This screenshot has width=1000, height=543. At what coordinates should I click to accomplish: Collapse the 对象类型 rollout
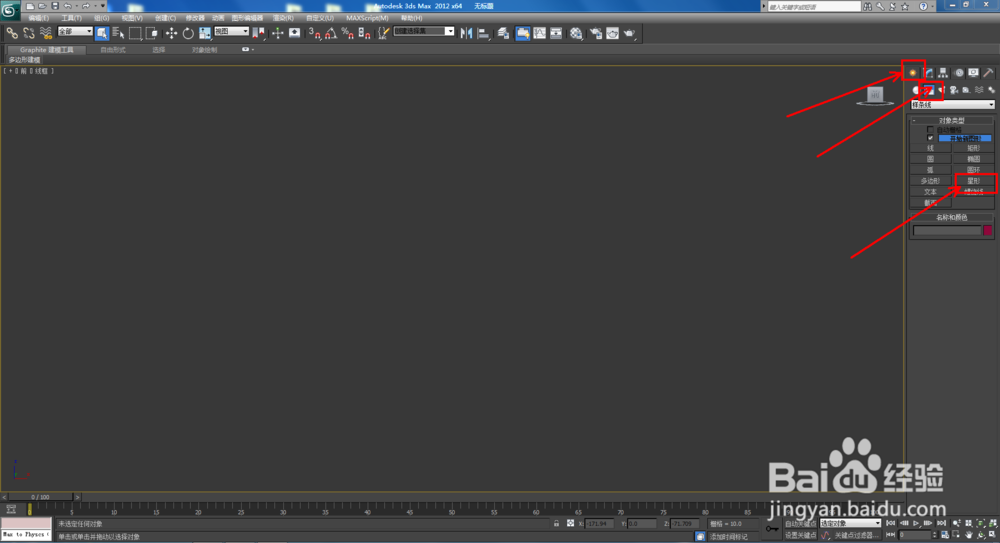pos(952,120)
